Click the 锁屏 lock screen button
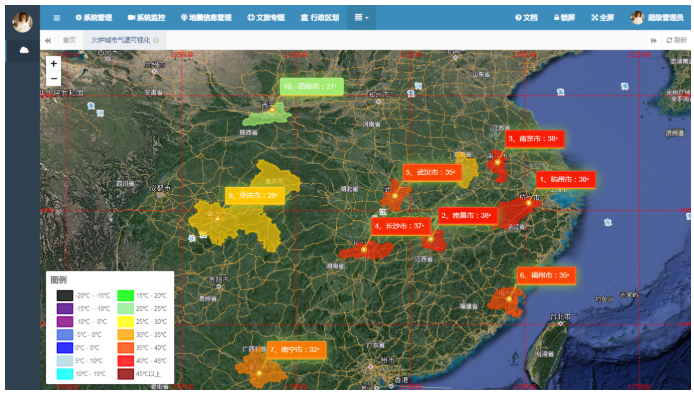 [564, 18]
